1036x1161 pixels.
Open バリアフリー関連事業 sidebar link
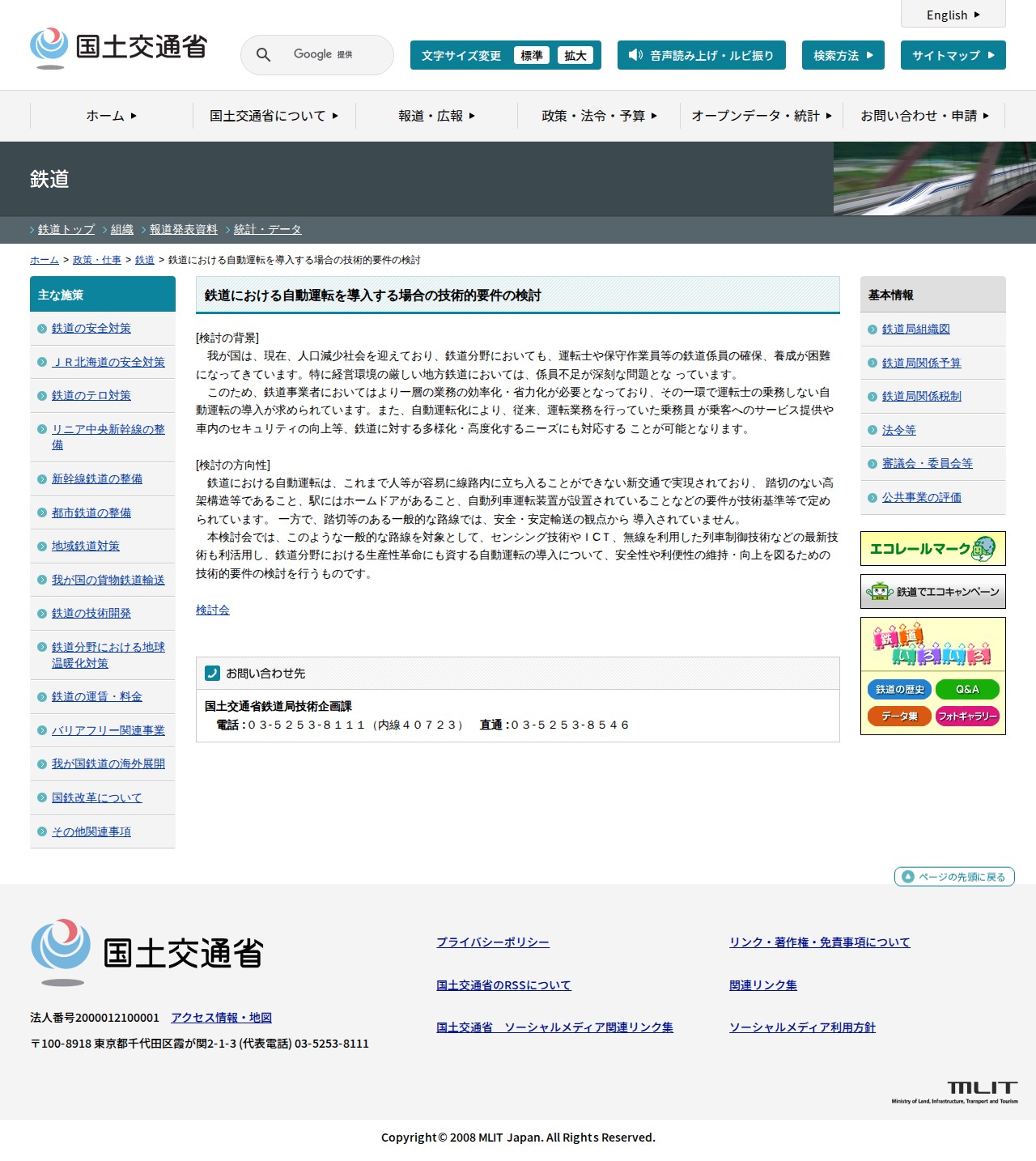pyautogui.click(x=108, y=730)
